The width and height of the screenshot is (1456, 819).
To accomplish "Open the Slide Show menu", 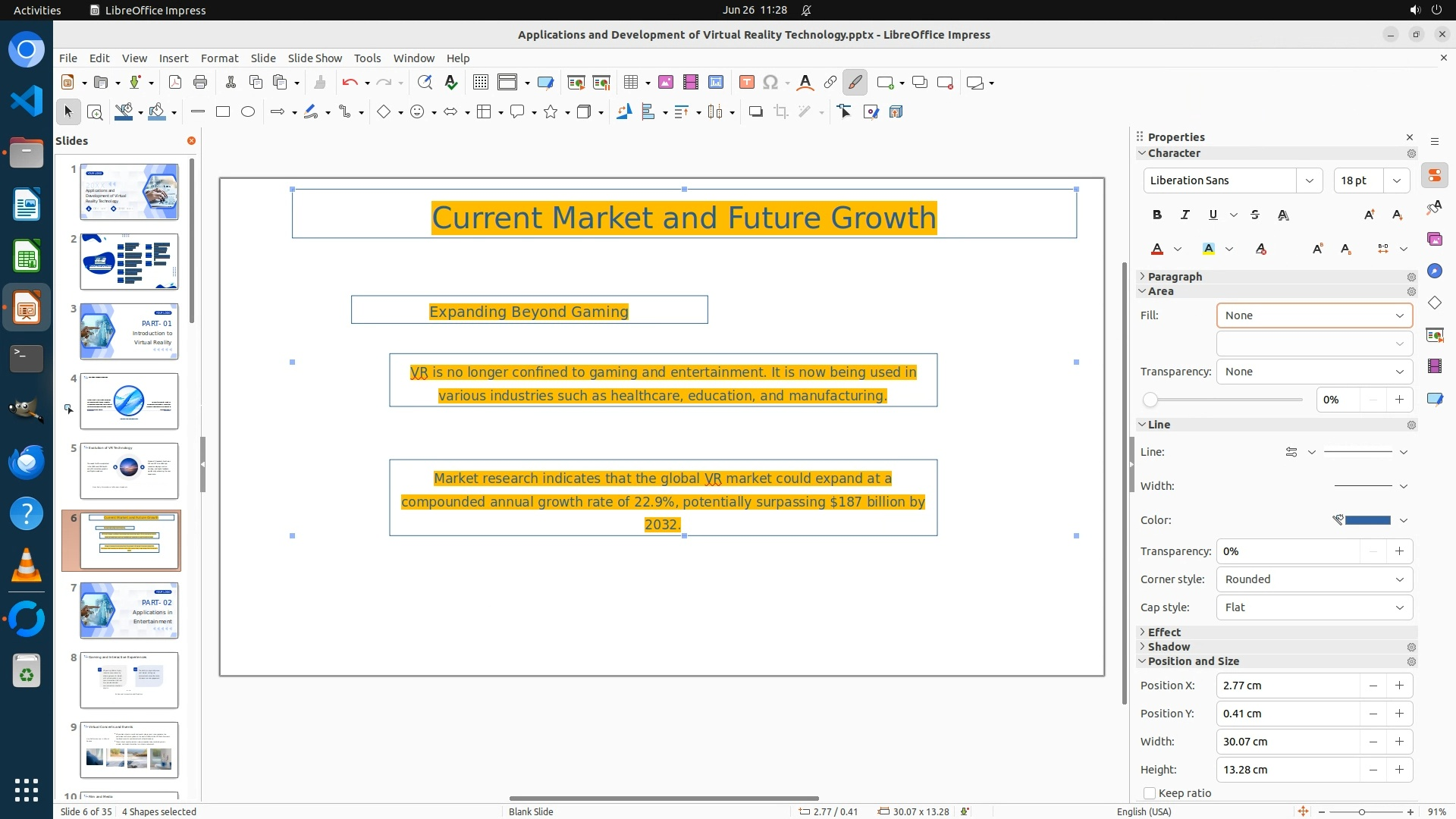I will [x=315, y=58].
